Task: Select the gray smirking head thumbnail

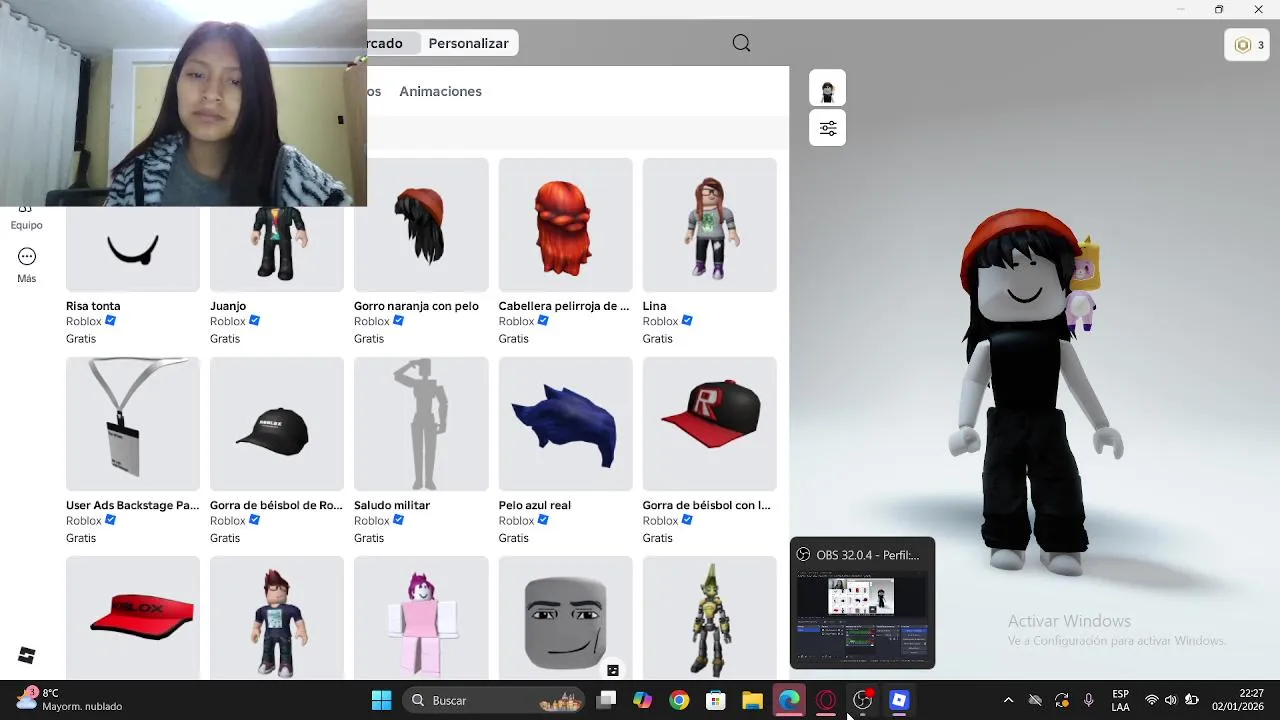Action: (565, 618)
